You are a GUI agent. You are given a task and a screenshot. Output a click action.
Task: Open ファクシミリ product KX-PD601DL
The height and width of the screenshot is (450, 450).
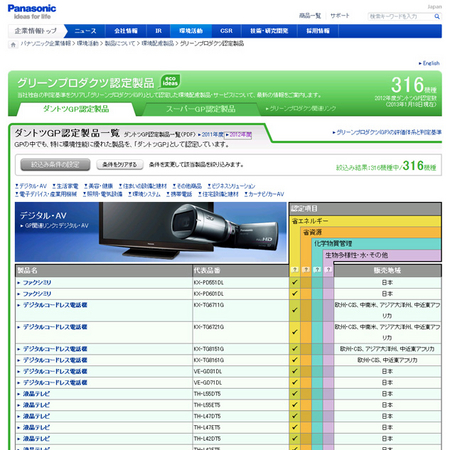[x=37, y=294]
